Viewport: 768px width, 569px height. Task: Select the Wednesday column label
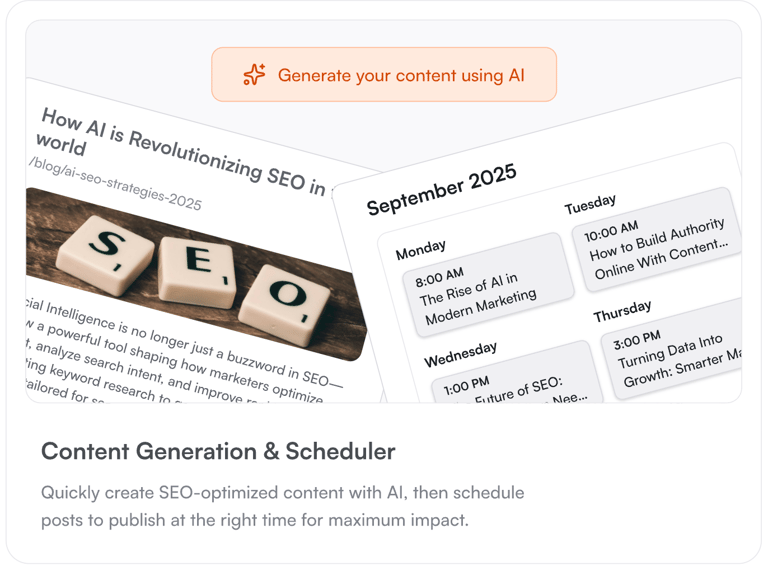coord(460,354)
